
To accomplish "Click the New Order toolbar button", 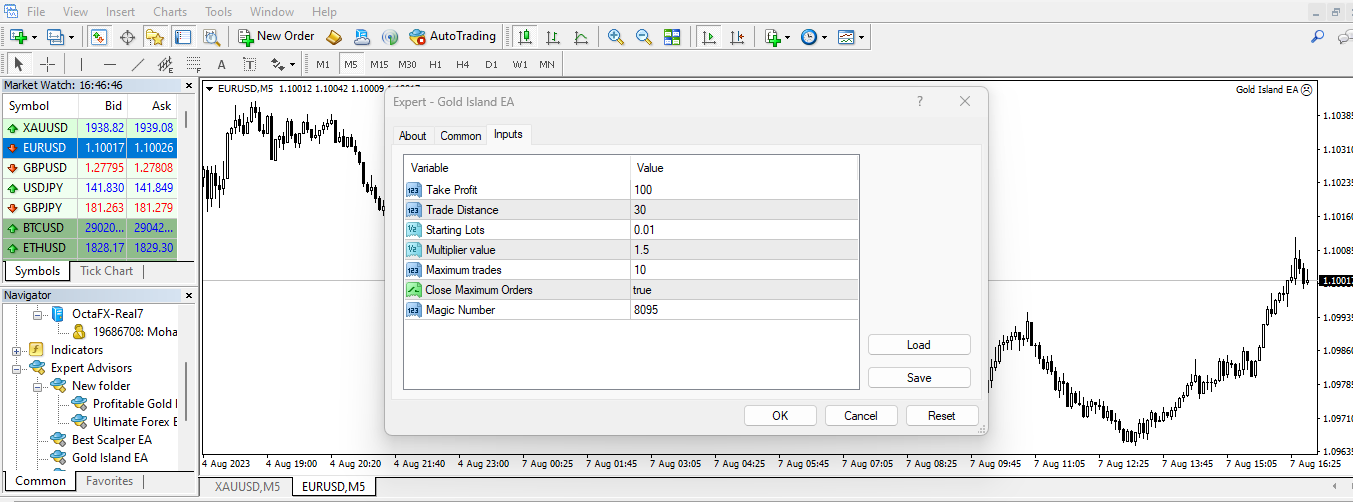I will tap(276, 37).
